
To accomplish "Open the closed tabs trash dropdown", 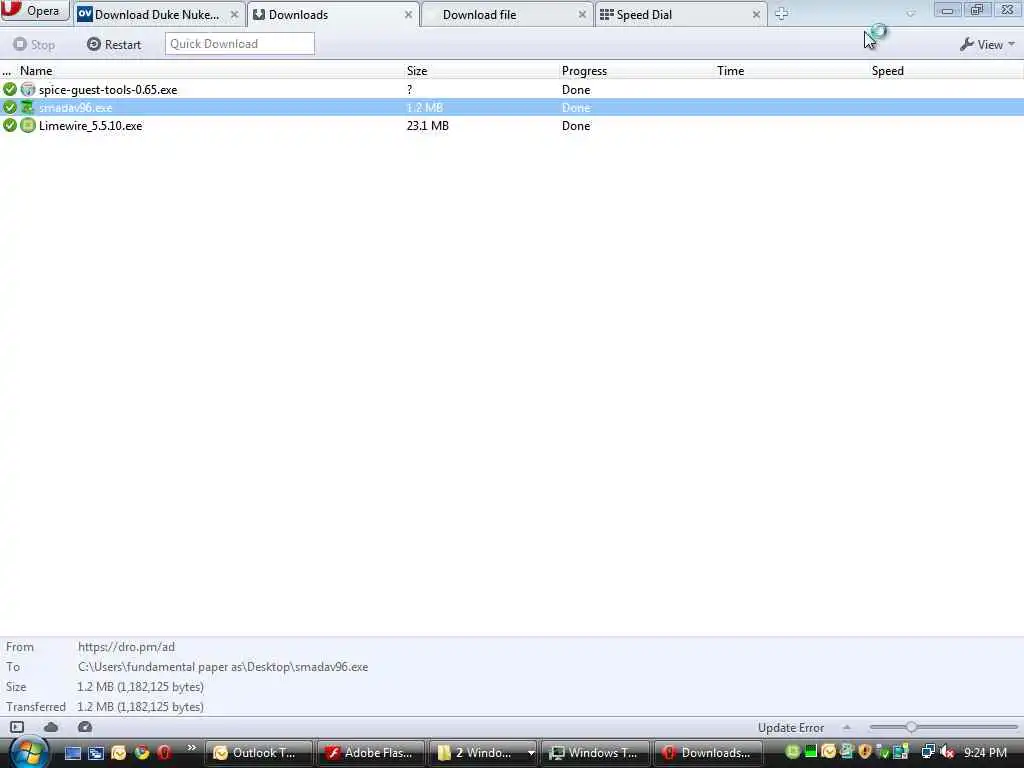I will pos(910,13).
